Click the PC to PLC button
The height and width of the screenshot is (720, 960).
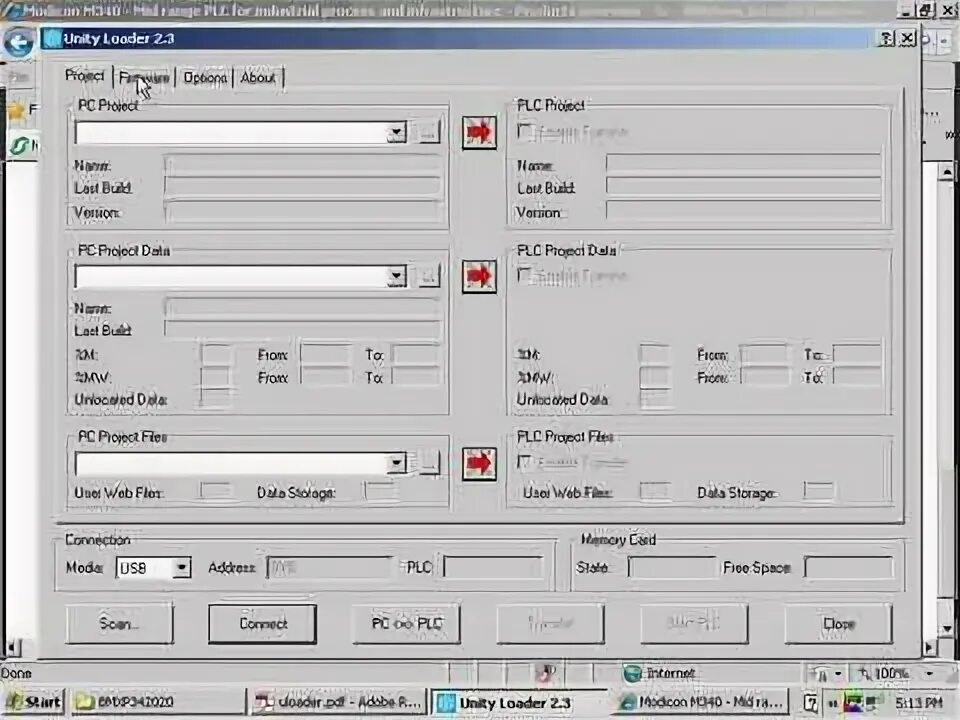coord(407,623)
